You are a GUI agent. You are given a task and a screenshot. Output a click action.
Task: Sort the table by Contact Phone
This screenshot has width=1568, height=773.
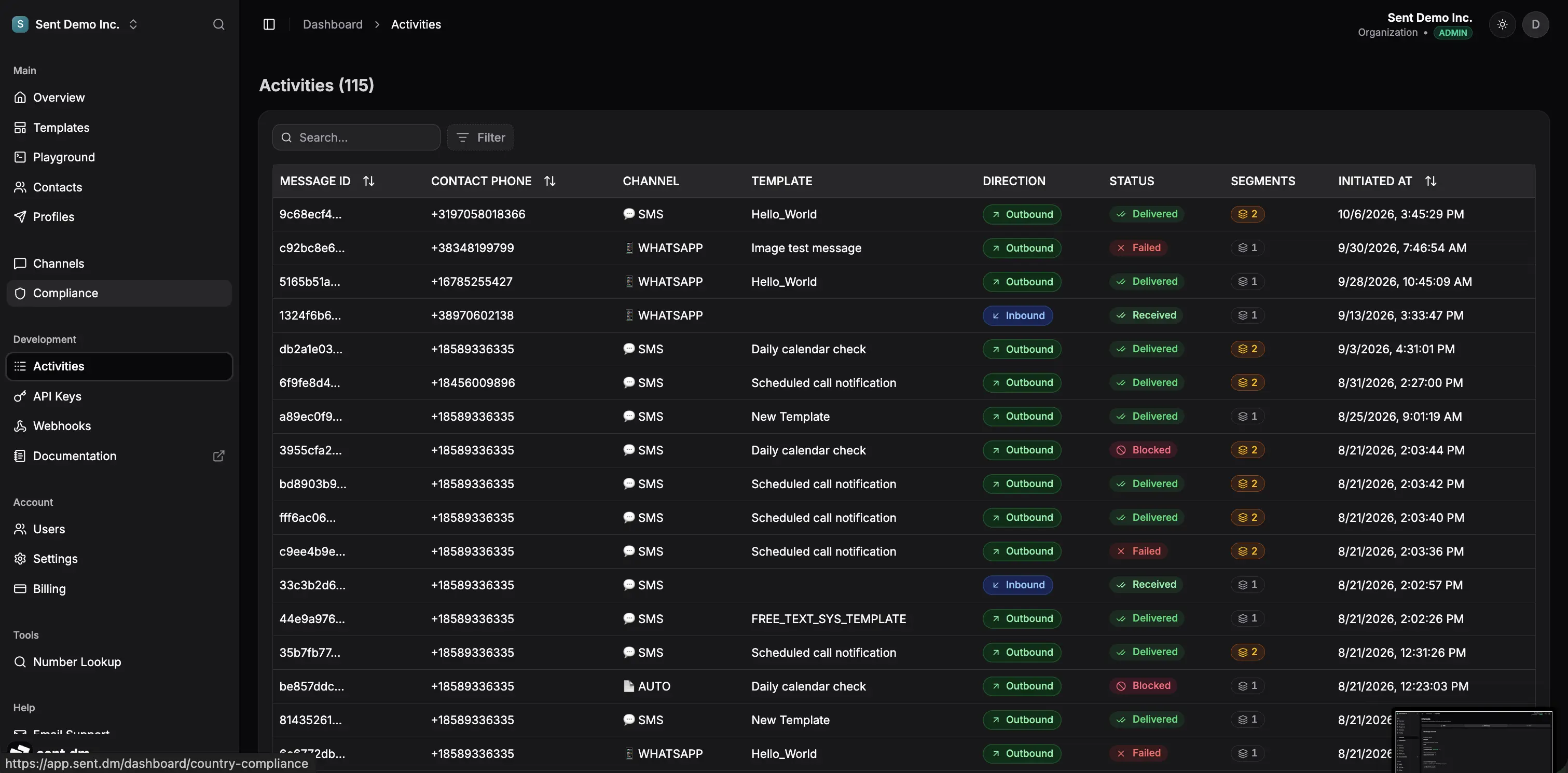tap(549, 181)
